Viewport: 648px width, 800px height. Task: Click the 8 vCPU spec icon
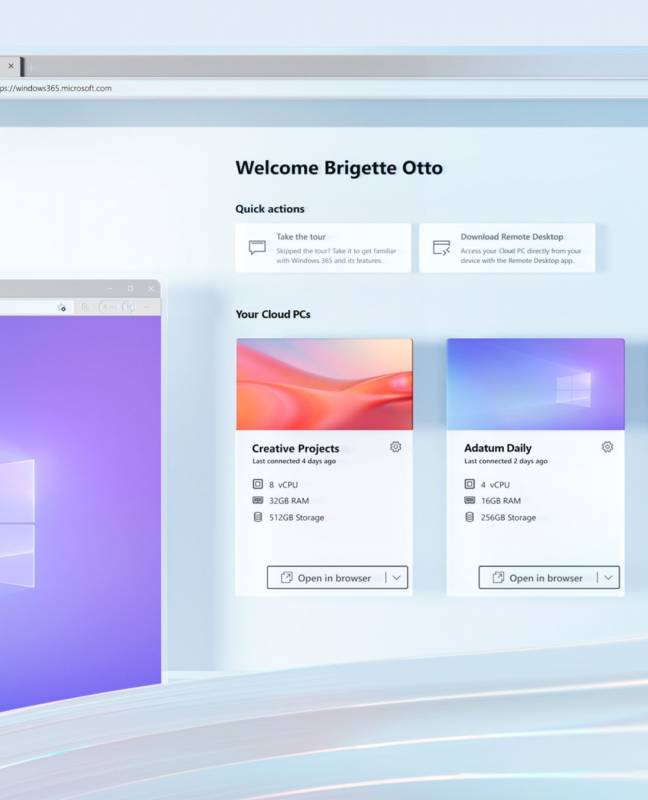[x=258, y=484]
